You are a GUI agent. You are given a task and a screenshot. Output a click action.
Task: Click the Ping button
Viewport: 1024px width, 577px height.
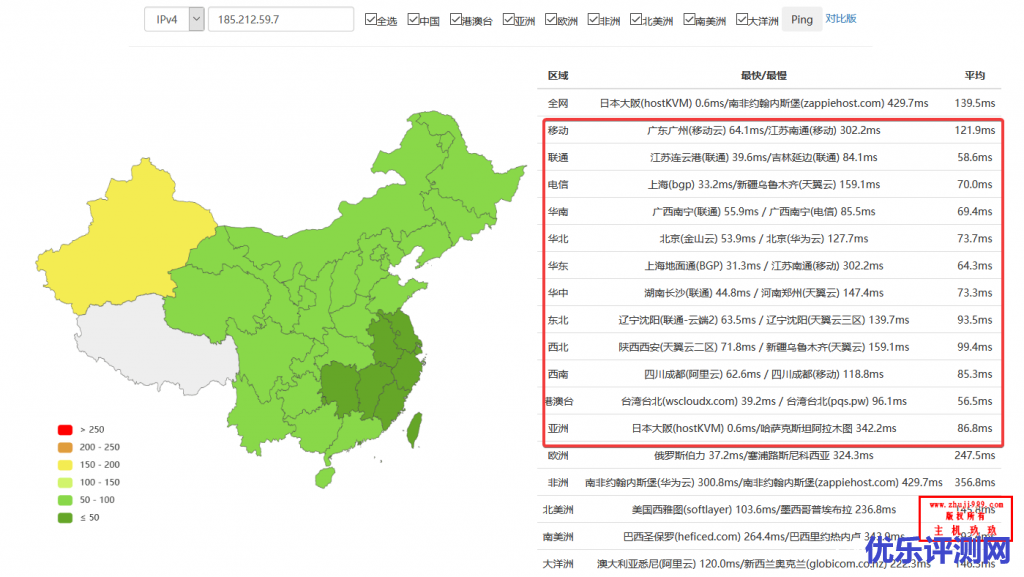[802, 20]
